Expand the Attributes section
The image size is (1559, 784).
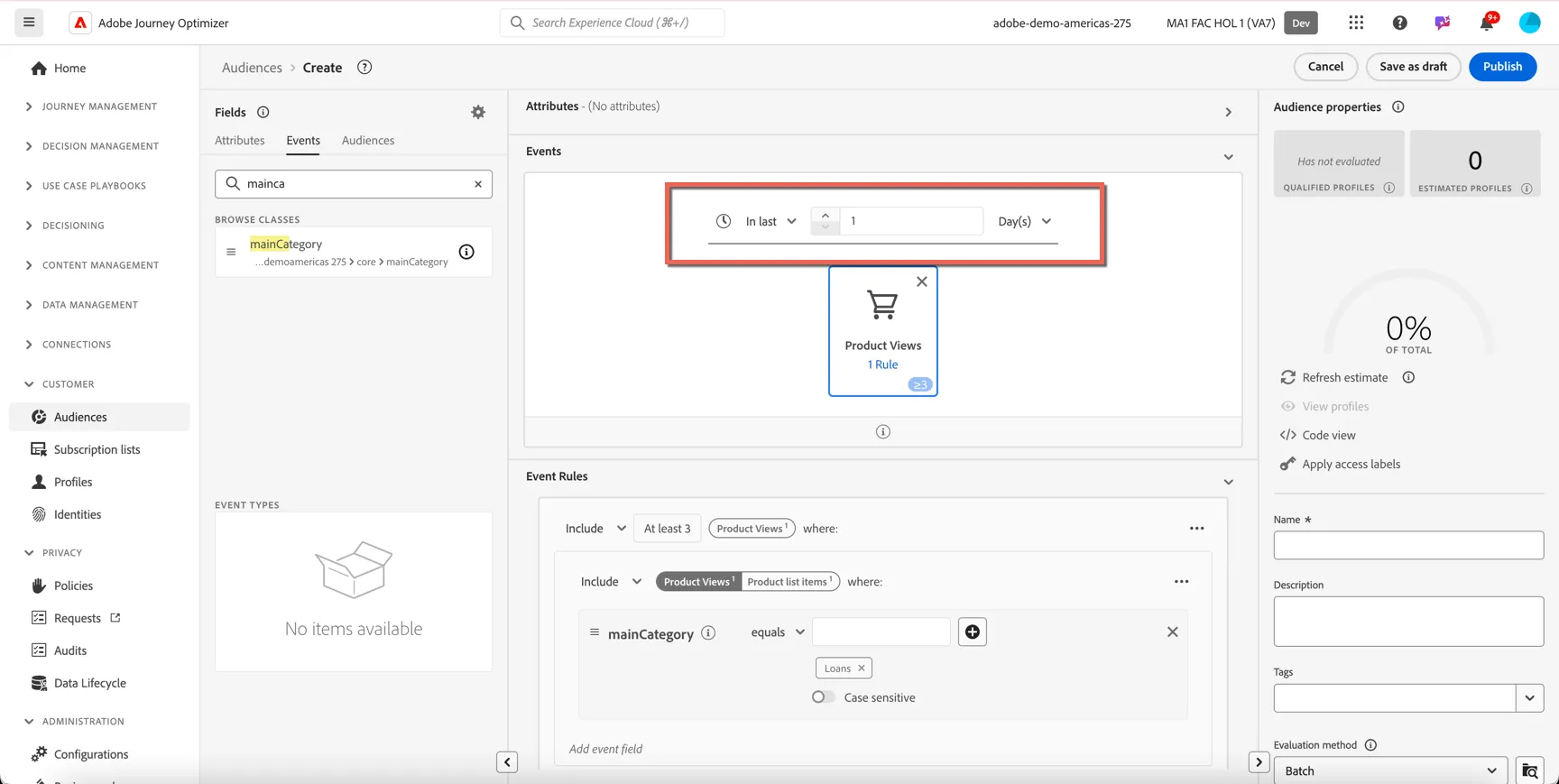tap(1228, 112)
